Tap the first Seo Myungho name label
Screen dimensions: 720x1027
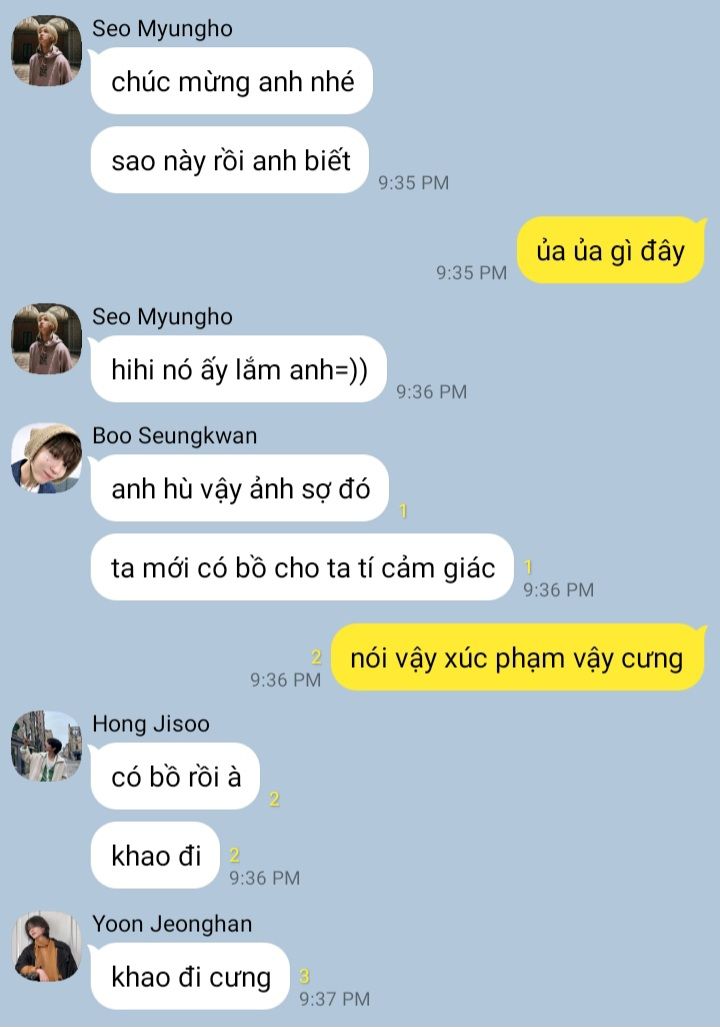pyautogui.click(x=162, y=29)
